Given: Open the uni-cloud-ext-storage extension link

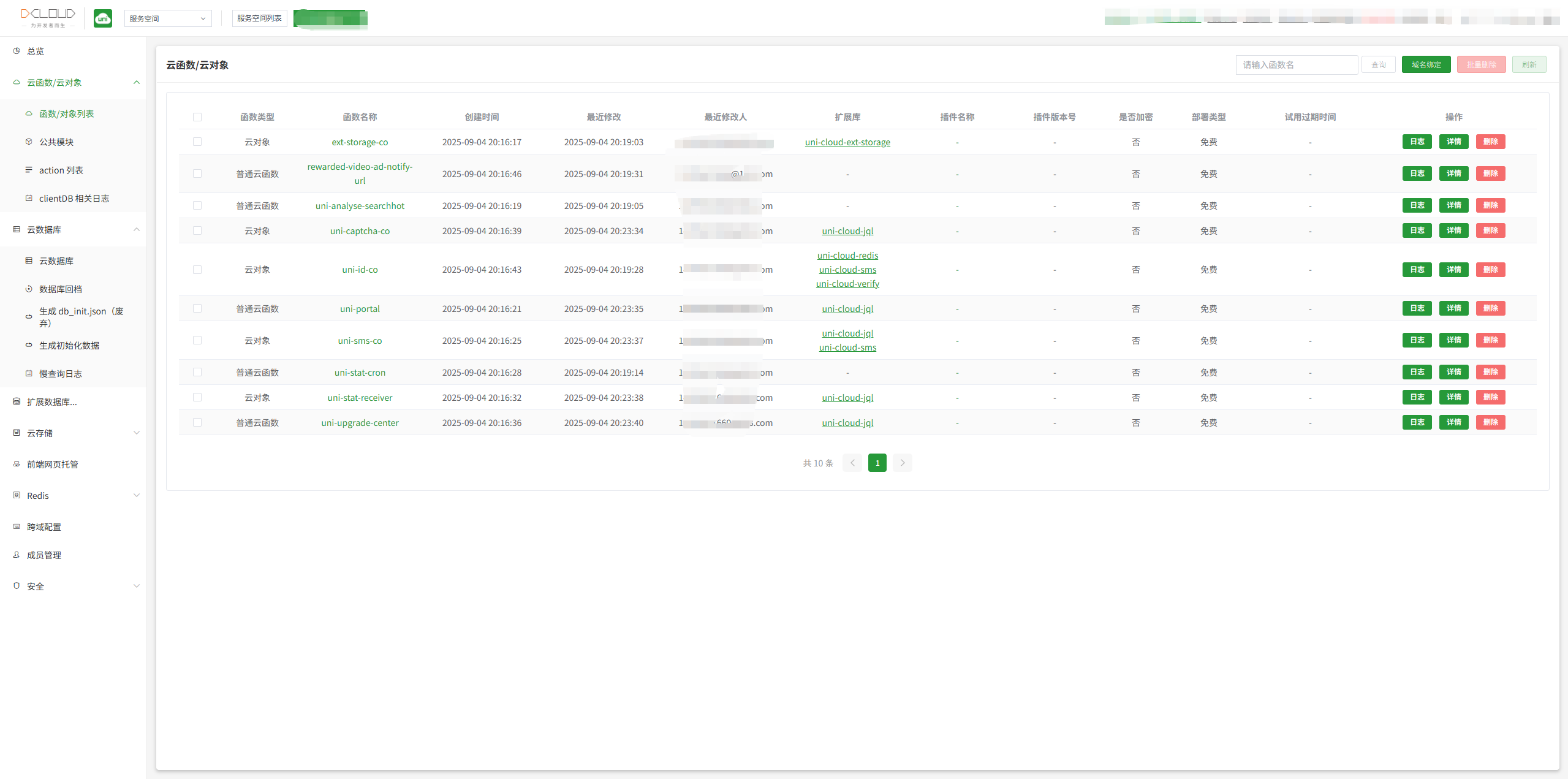Looking at the screenshot, I should coord(847,142).
